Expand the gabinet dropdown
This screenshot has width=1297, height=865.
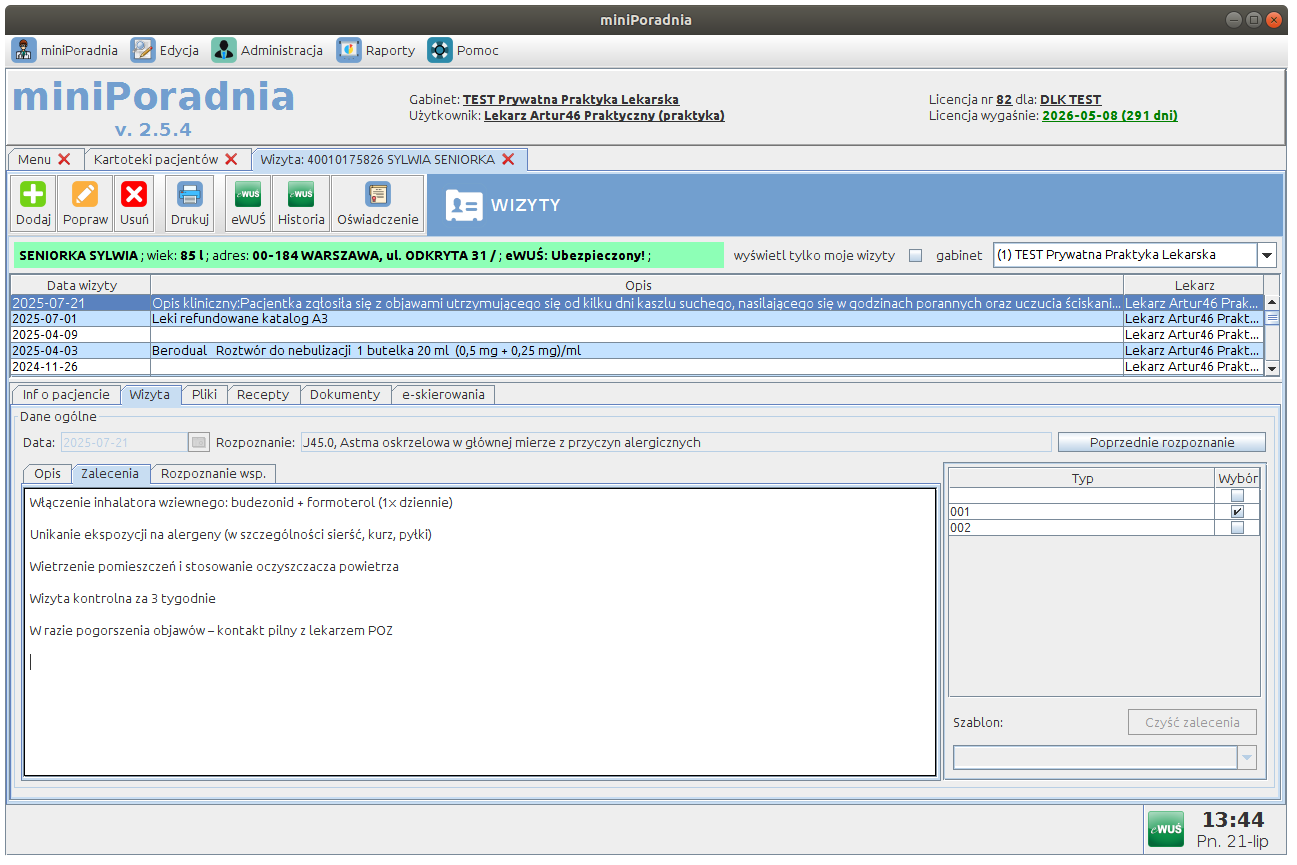pos(1266,255)
